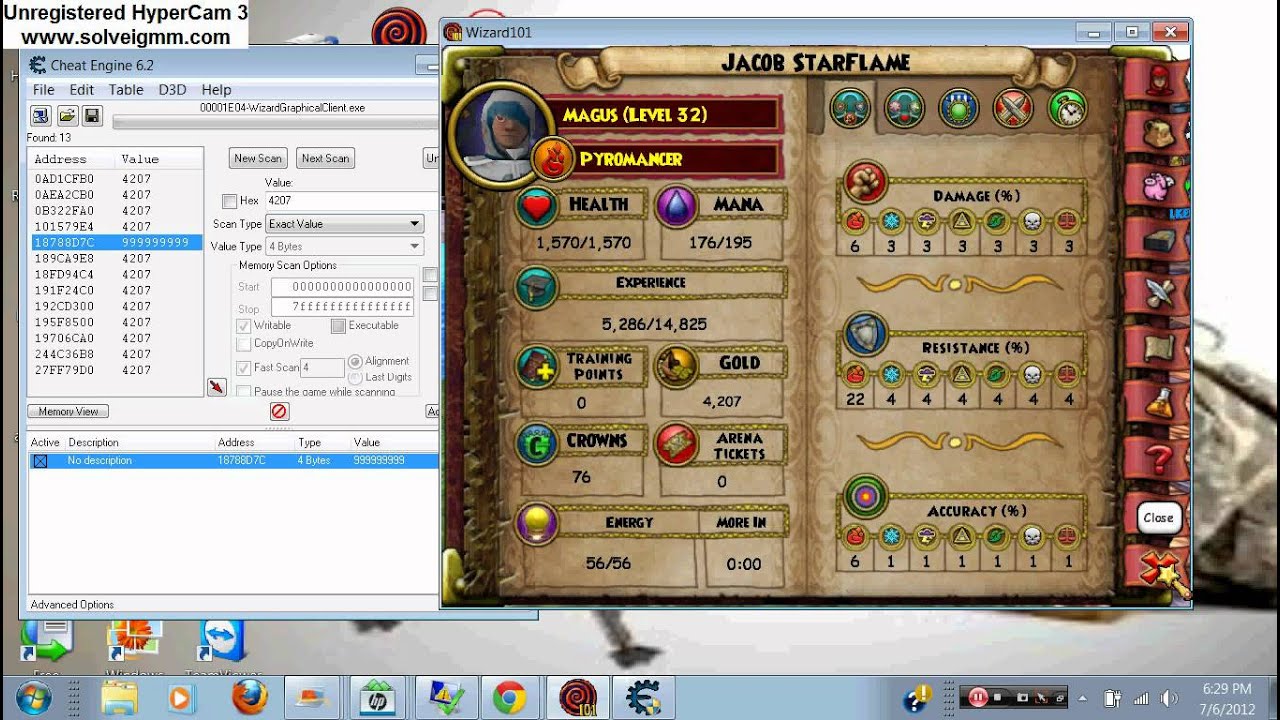Image resolution: width=1280 pixels, height=720 pixels.
Task: Click the save floppy disk icon in Cheat Engine
Action: [x=92, y=115]
